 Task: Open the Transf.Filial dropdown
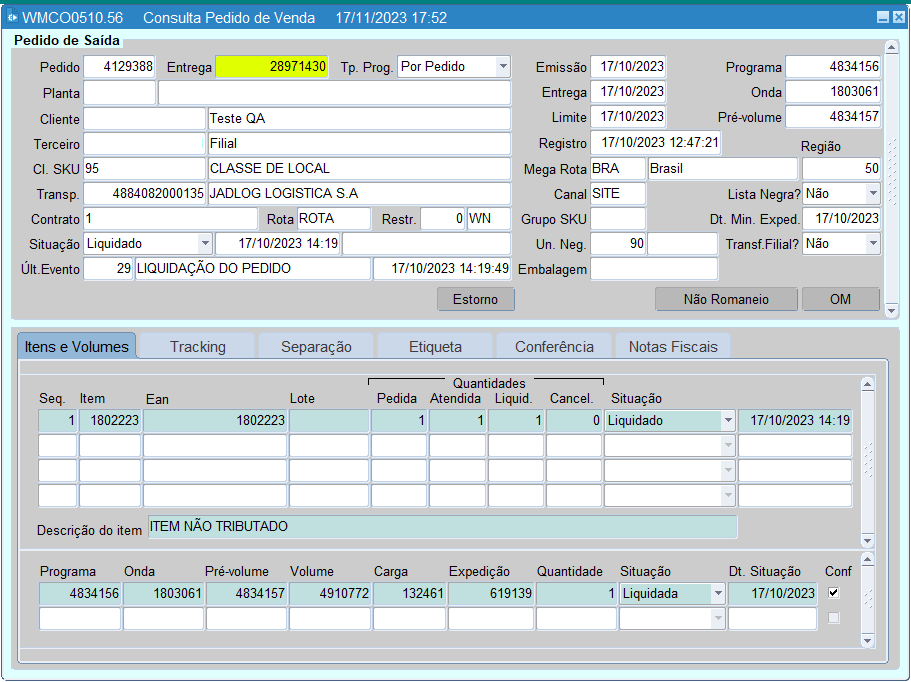[872, 243]
